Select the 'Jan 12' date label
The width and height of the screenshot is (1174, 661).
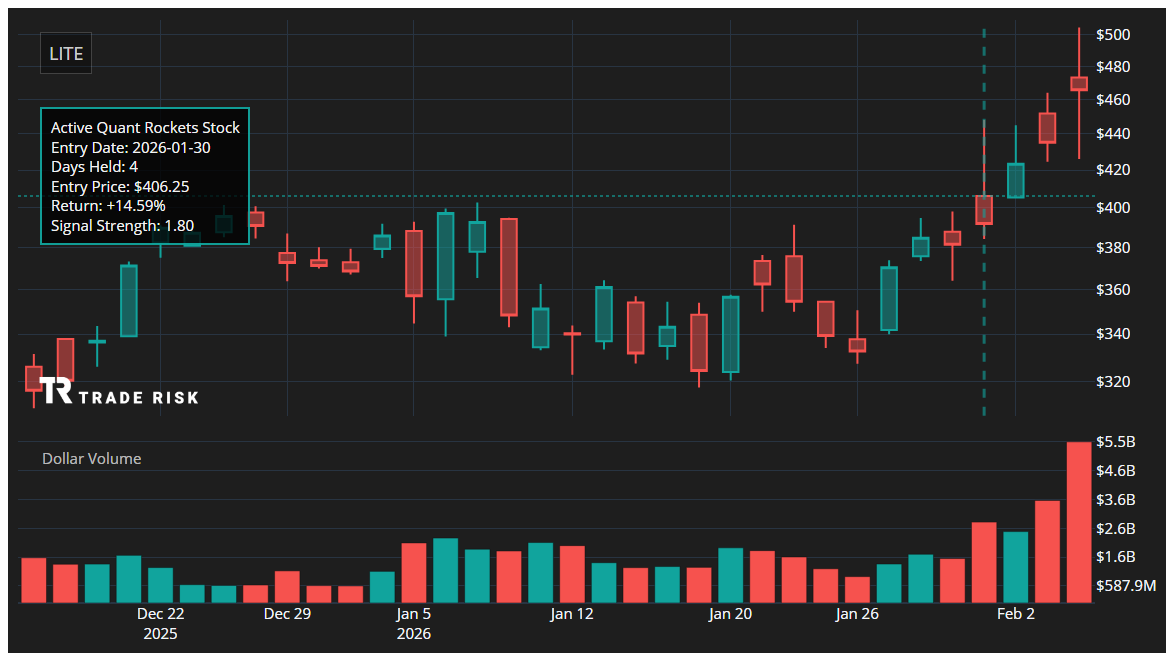pos(572,614)
